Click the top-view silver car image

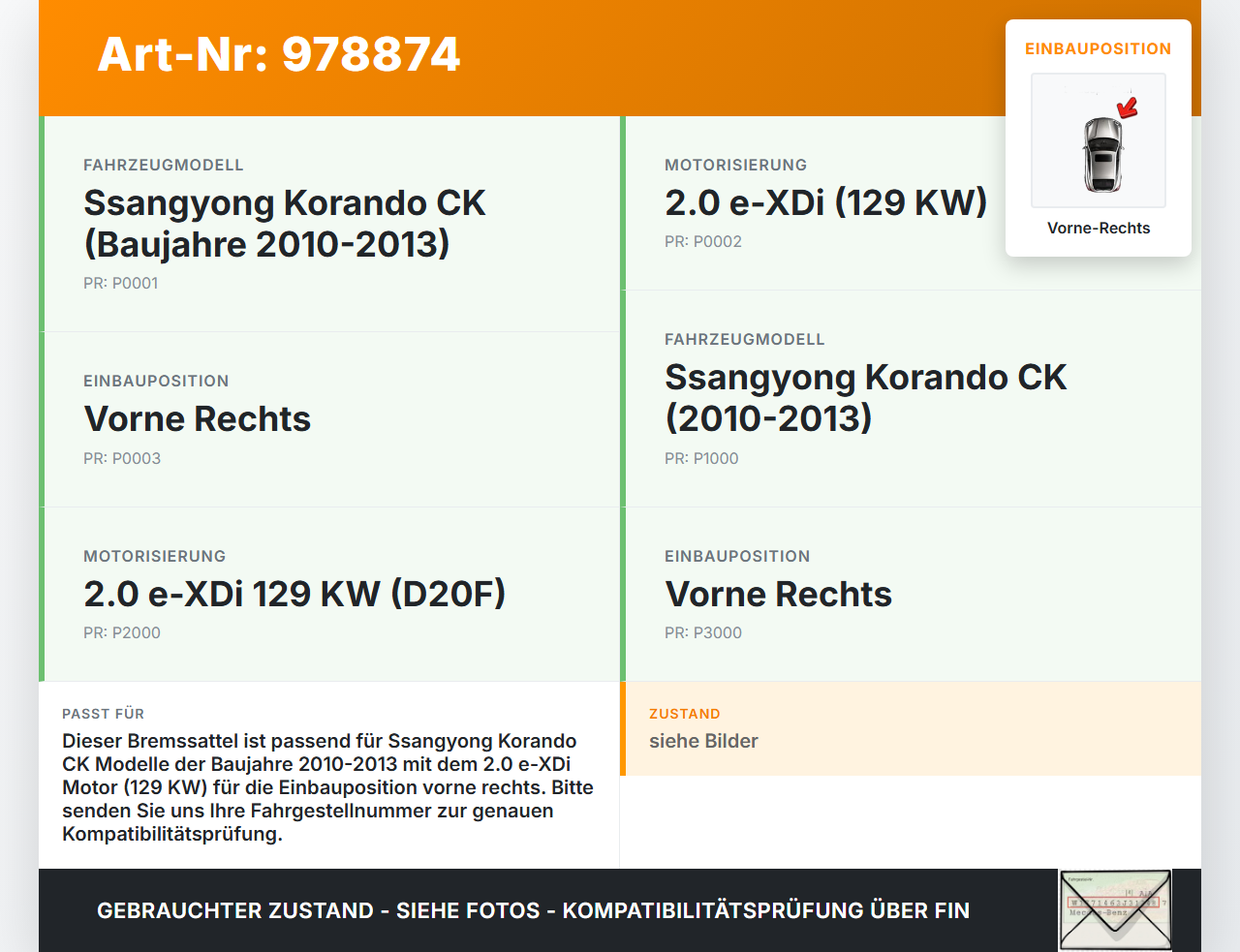tap(1101, 154)
